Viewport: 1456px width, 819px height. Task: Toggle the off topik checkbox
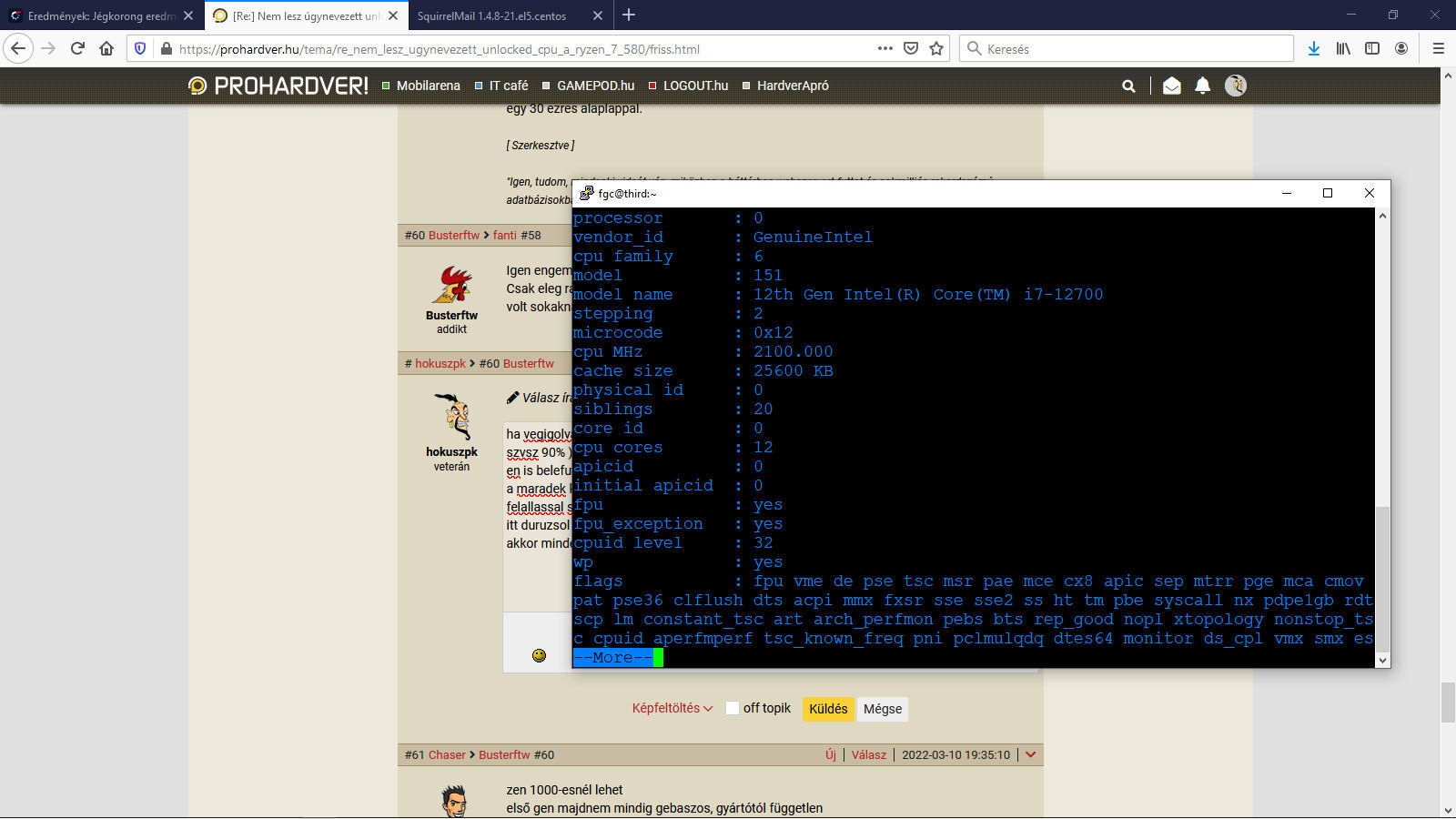(x=732, y=708)
